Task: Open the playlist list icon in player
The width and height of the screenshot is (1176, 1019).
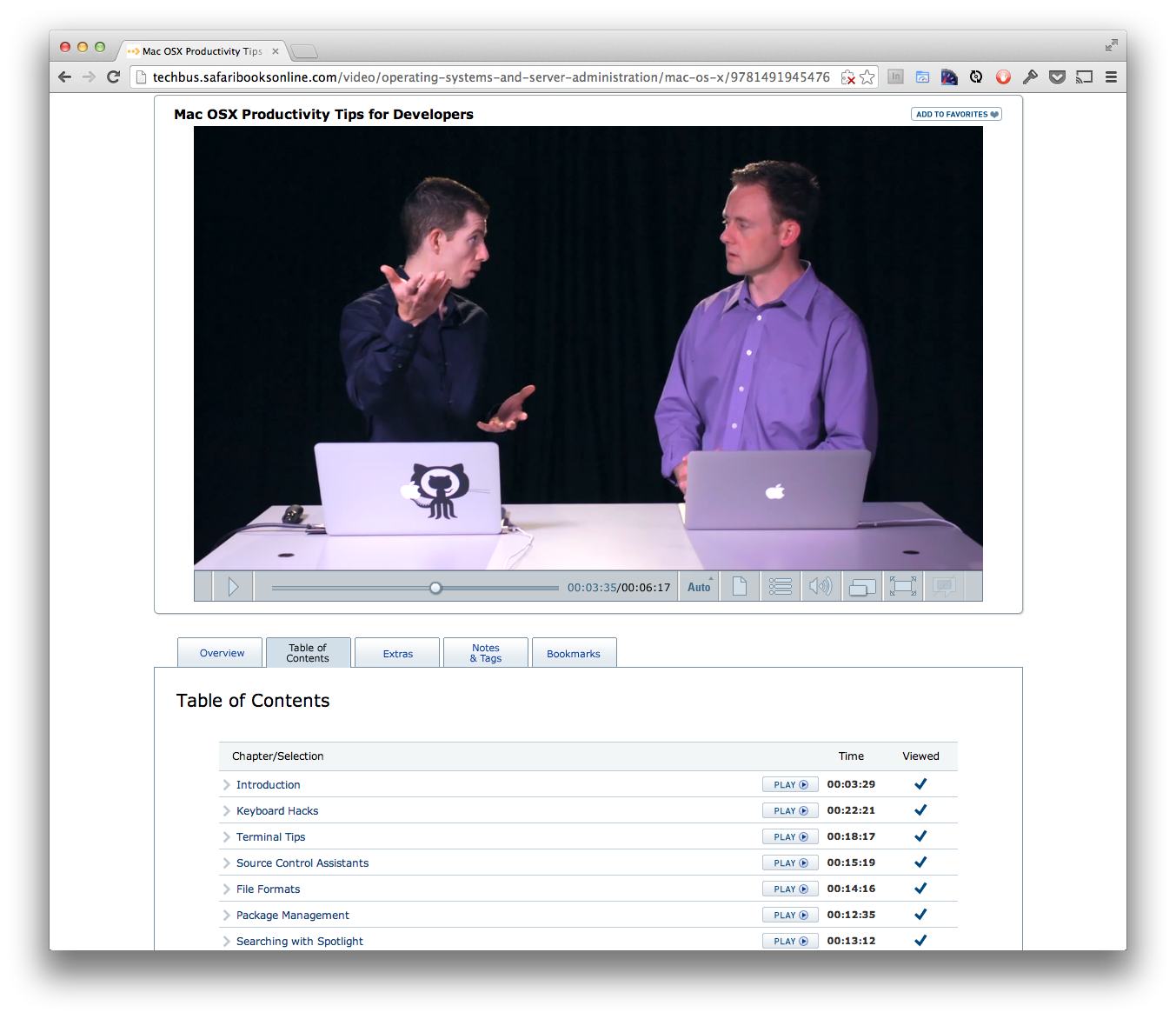Action: click(780, 587)
